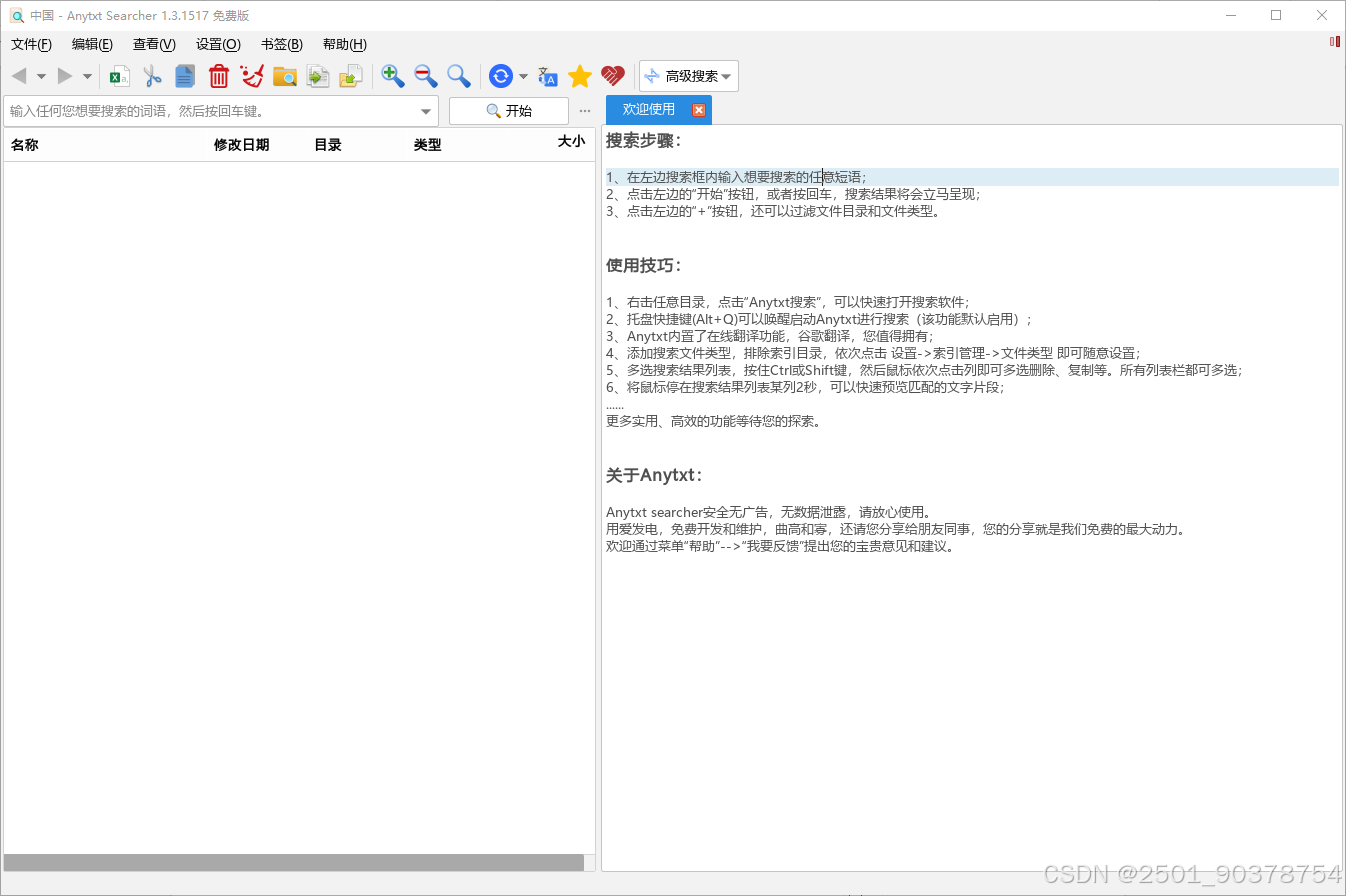Viewport: 1346px width, 896px height.
Task: Click the line starting 2、点击左边的“开始”按钮
Action: [x=793, y=194]
